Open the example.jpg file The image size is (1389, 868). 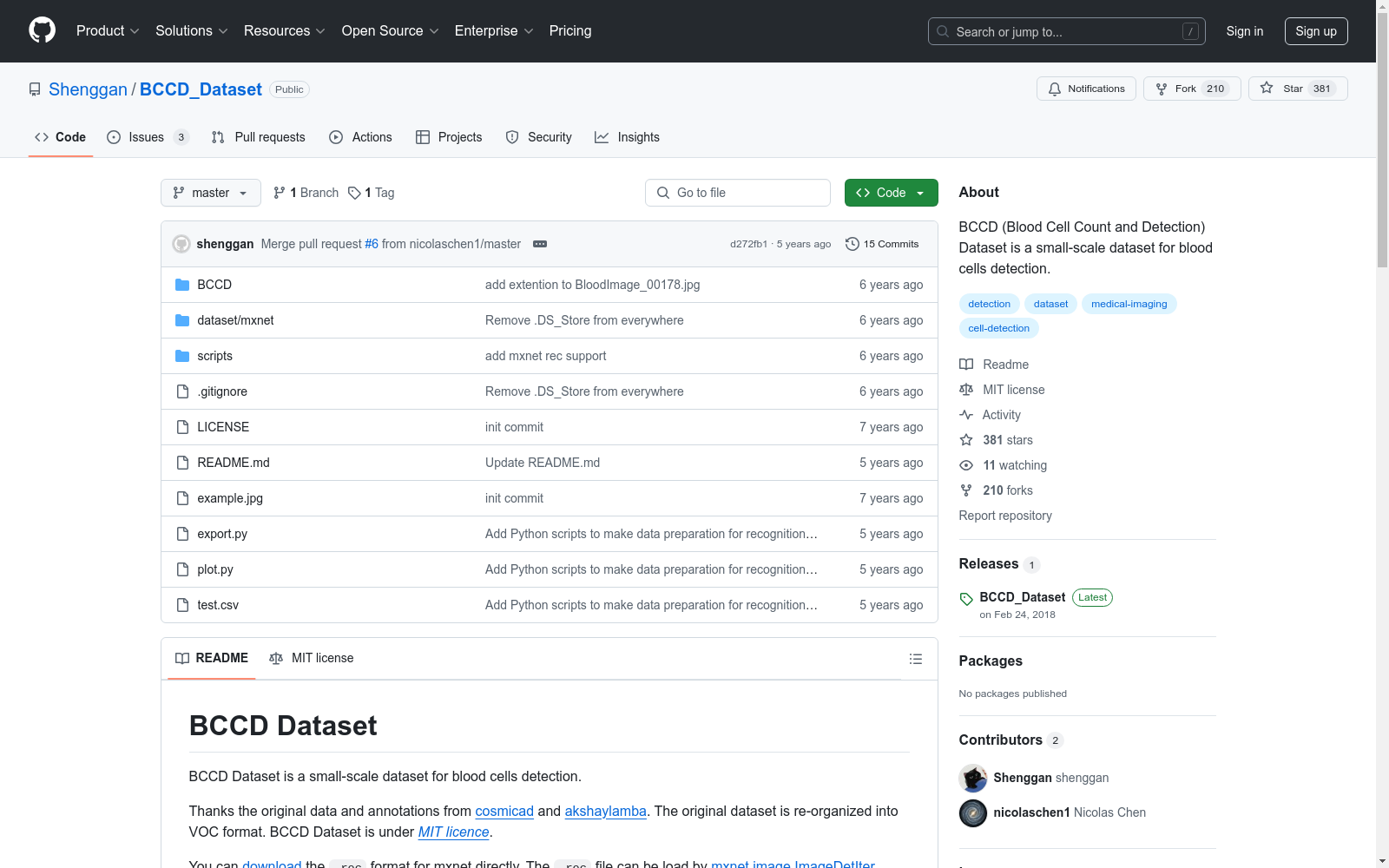[230, 498]
